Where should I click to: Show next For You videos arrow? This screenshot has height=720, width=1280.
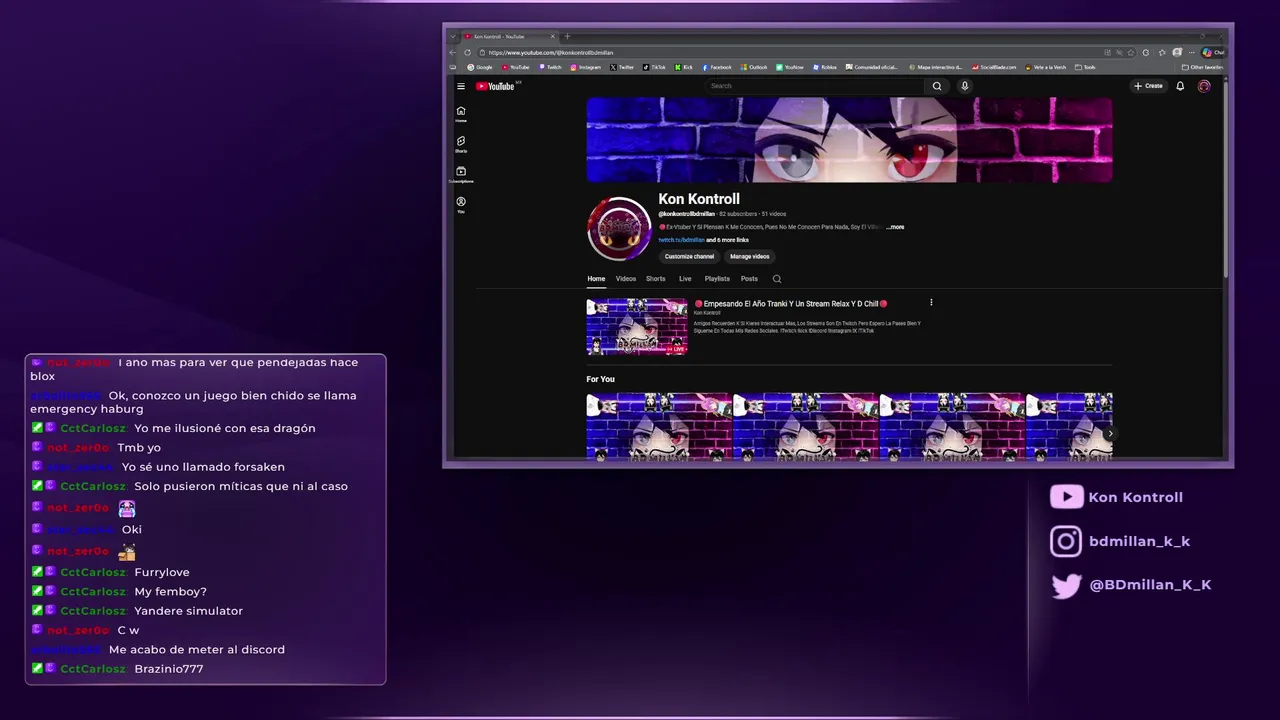pyautogui.click(x=1110, y=433)
